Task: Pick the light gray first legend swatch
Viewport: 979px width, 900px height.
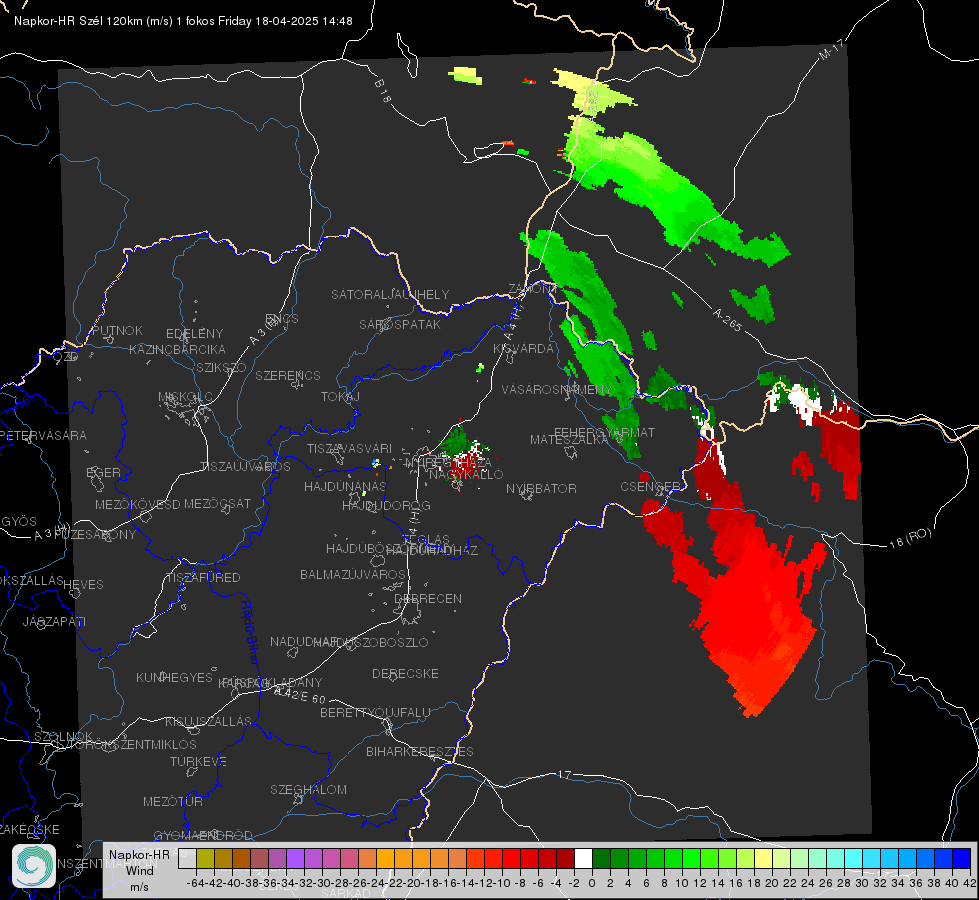Action: (x=187, y=859)
